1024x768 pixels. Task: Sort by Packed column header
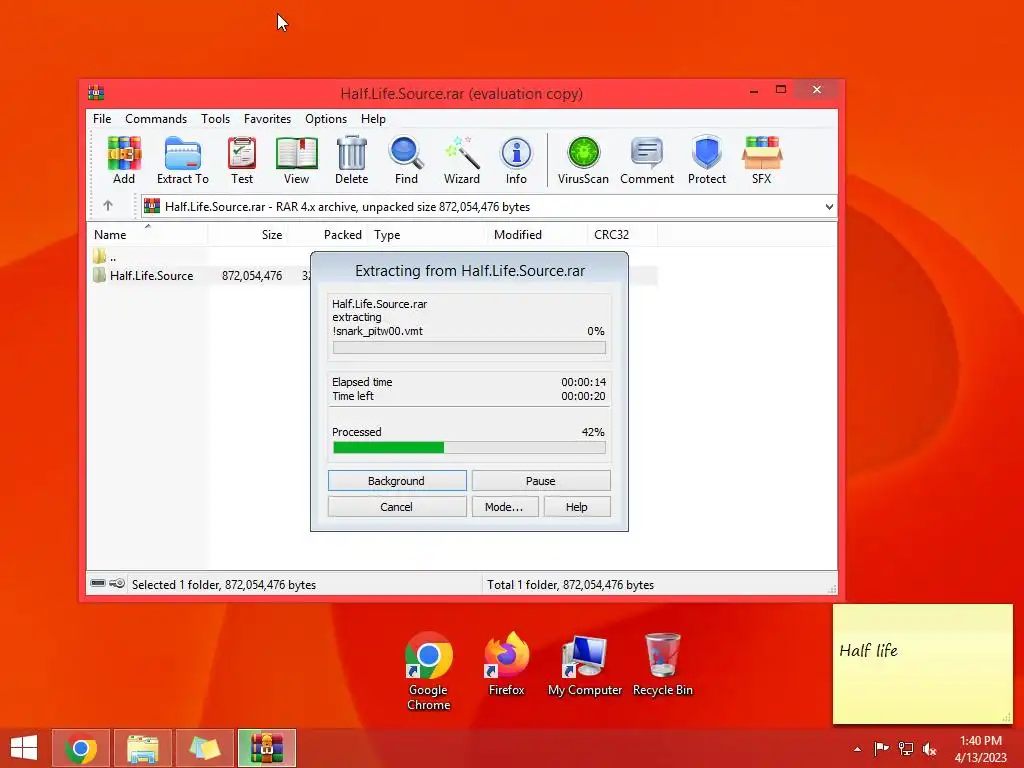pos(327,234)
